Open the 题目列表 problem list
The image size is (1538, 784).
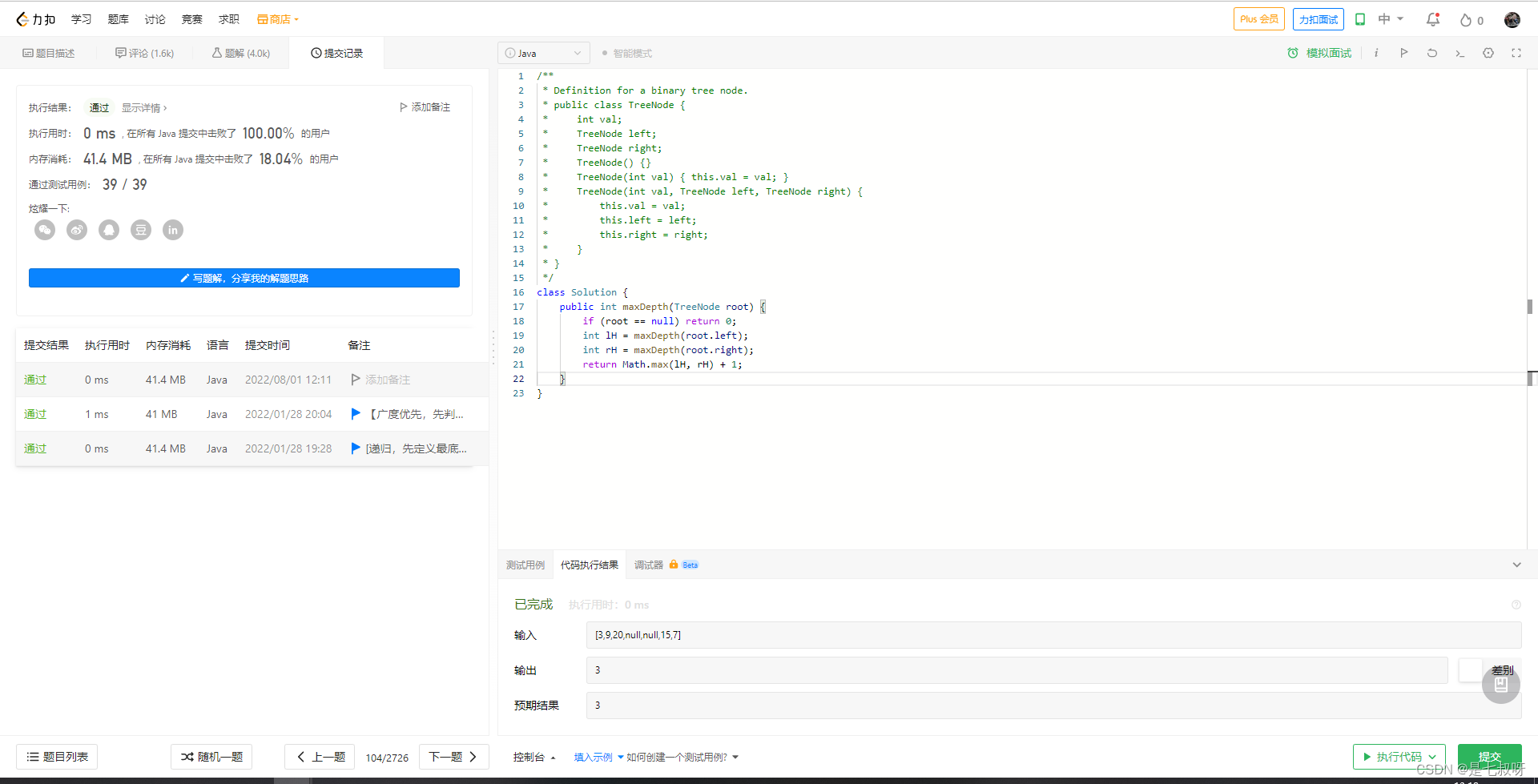tap(57, 757)
